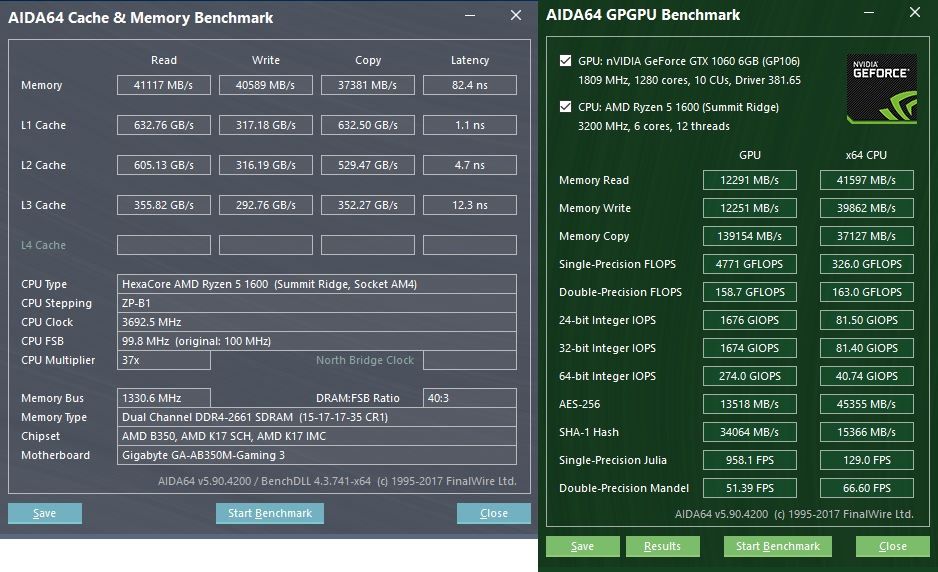Start Benchmark in Cache & Memory window
Viewport: 938px width, 572px height.
click(x=270, y=513)
